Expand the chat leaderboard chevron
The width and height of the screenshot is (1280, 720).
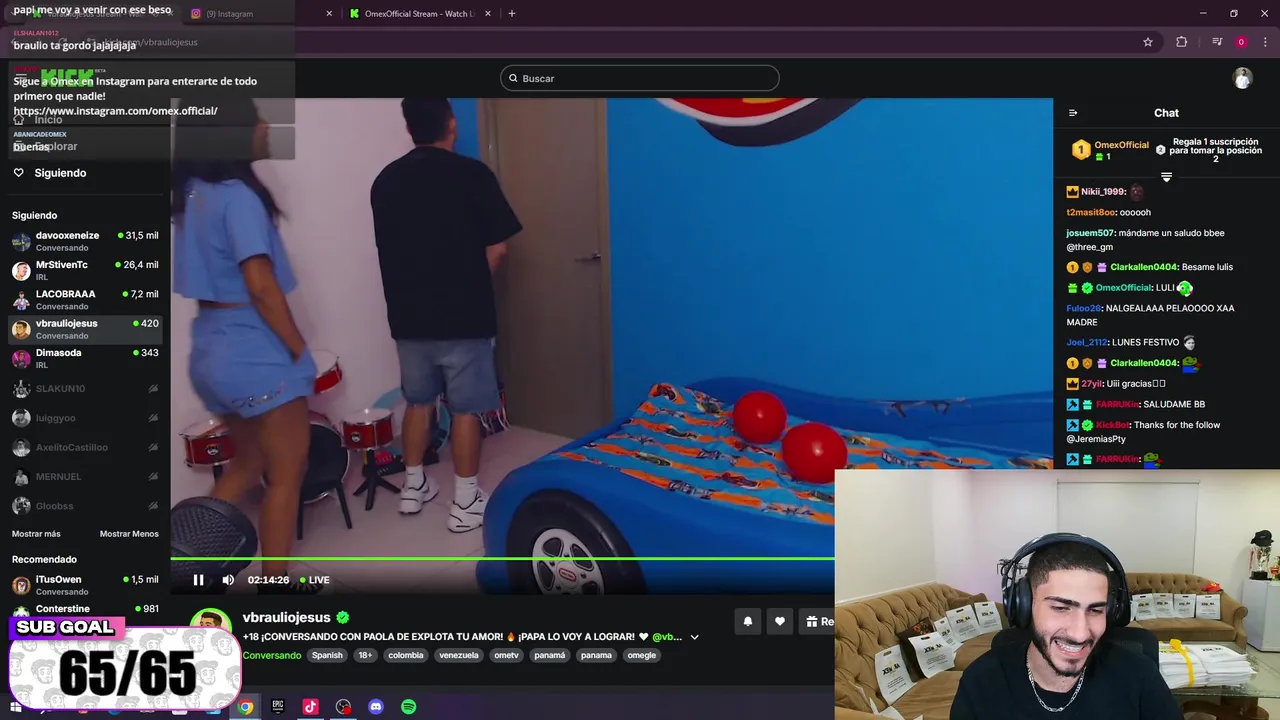(x=1166, y=177)
